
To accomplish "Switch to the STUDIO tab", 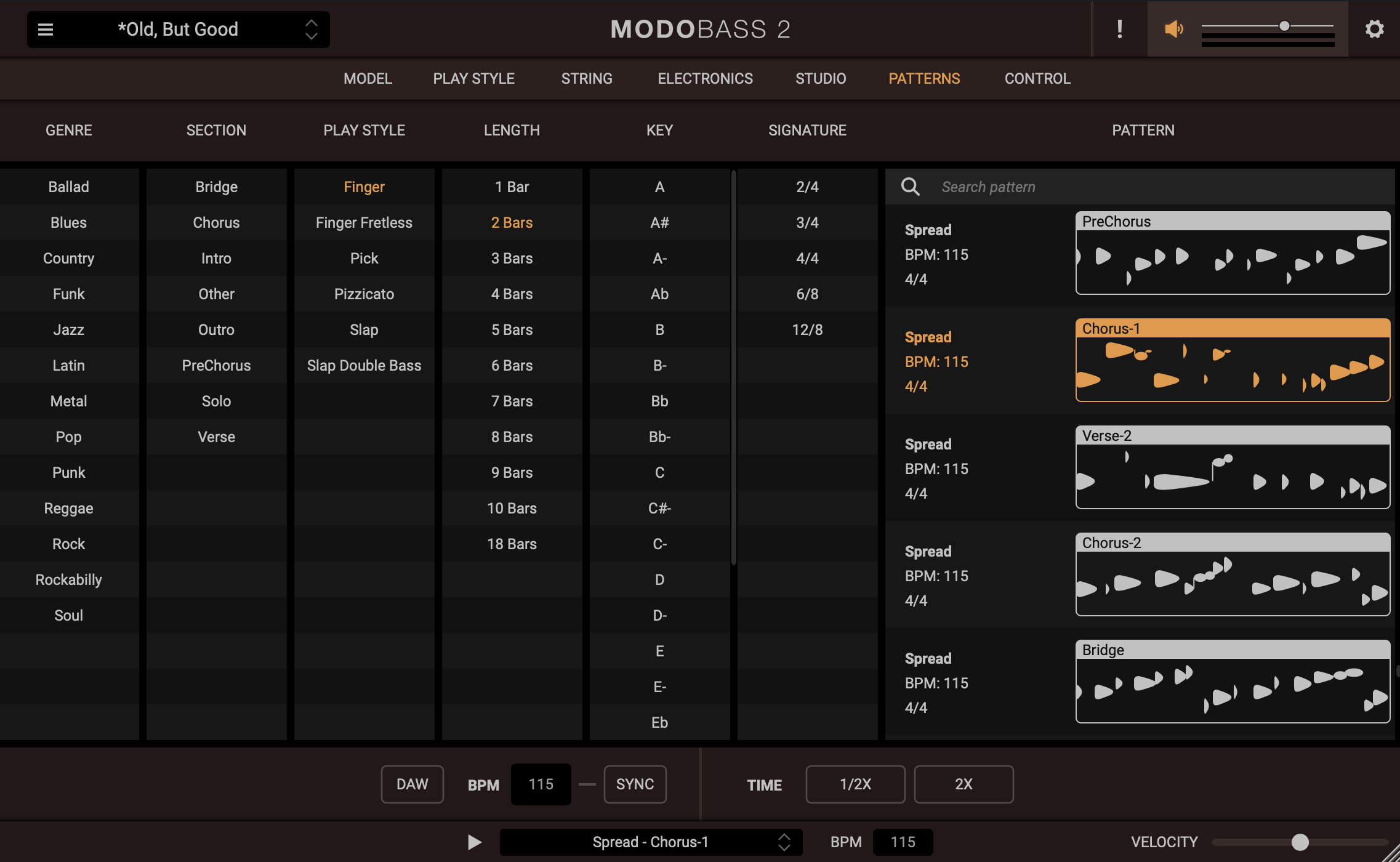I will tap(820, 79).
